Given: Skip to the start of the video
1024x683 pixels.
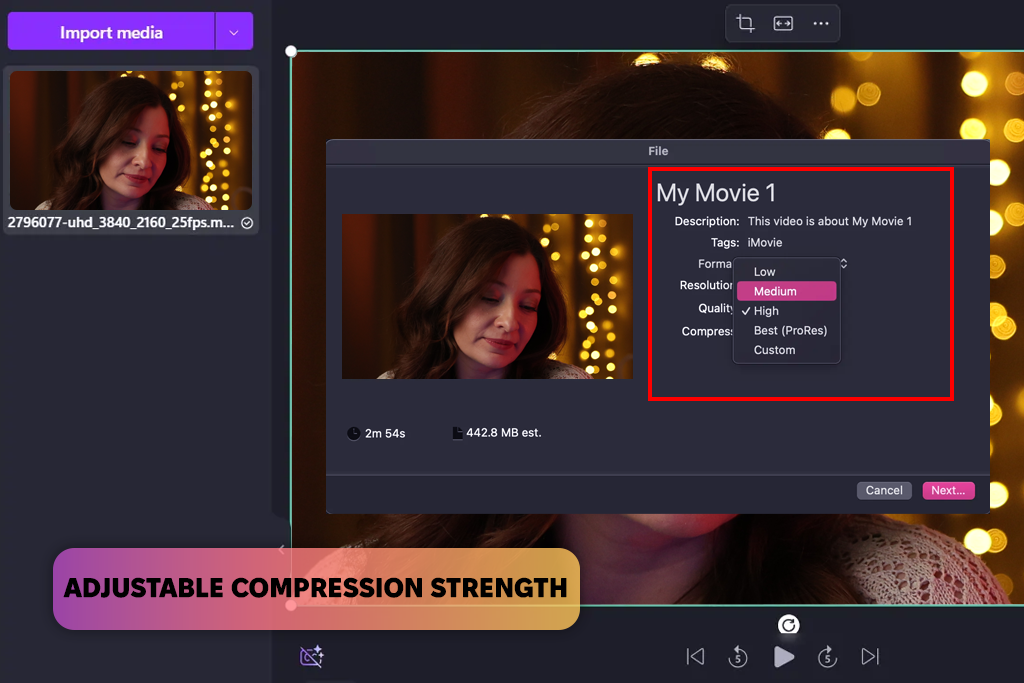Looking at the screenshot, I should (x=696, y=656).
